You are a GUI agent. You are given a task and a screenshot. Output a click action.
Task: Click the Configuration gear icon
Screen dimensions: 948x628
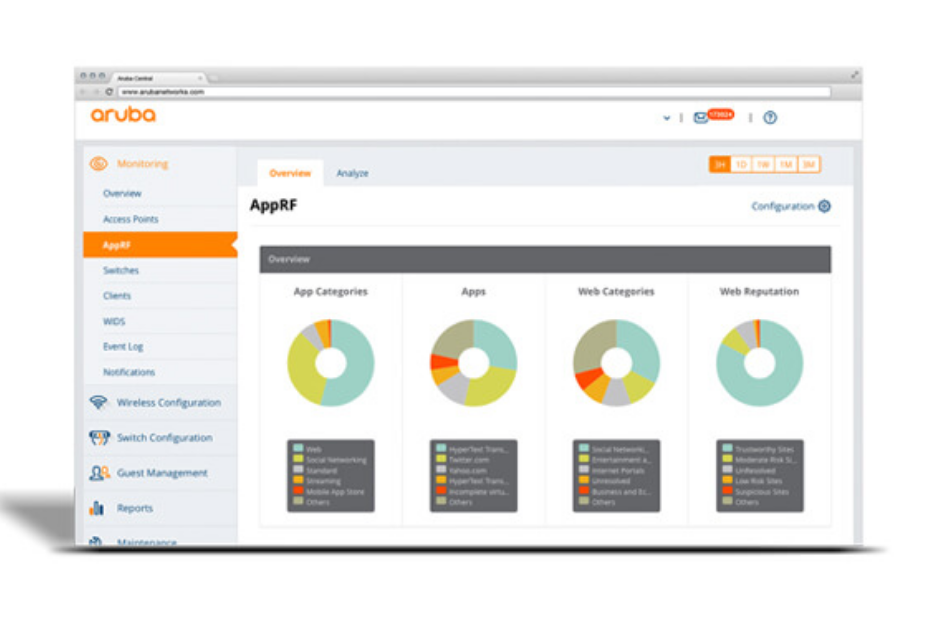coord(824,206)
